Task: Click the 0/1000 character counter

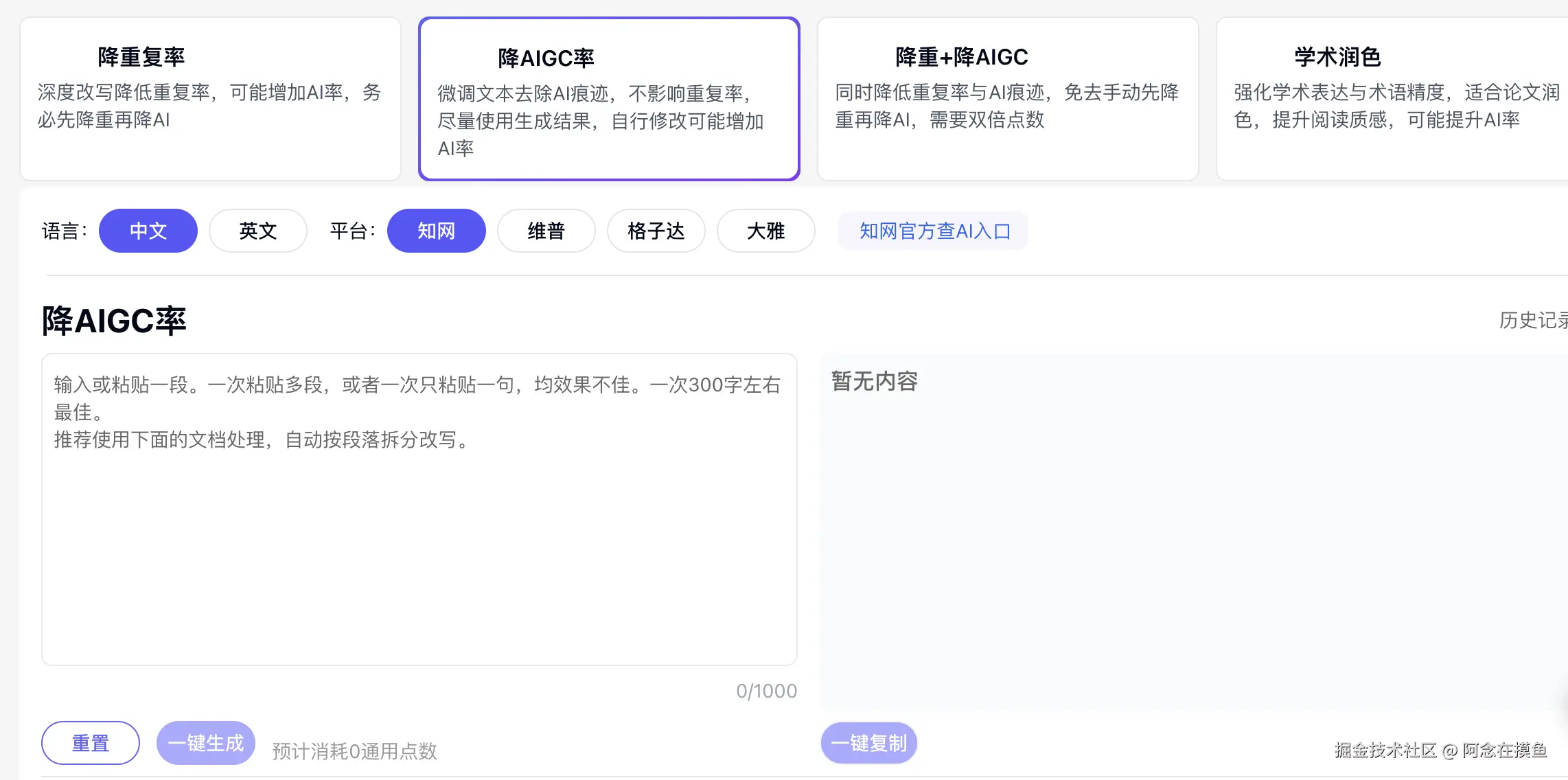Action: click(766, 691)
